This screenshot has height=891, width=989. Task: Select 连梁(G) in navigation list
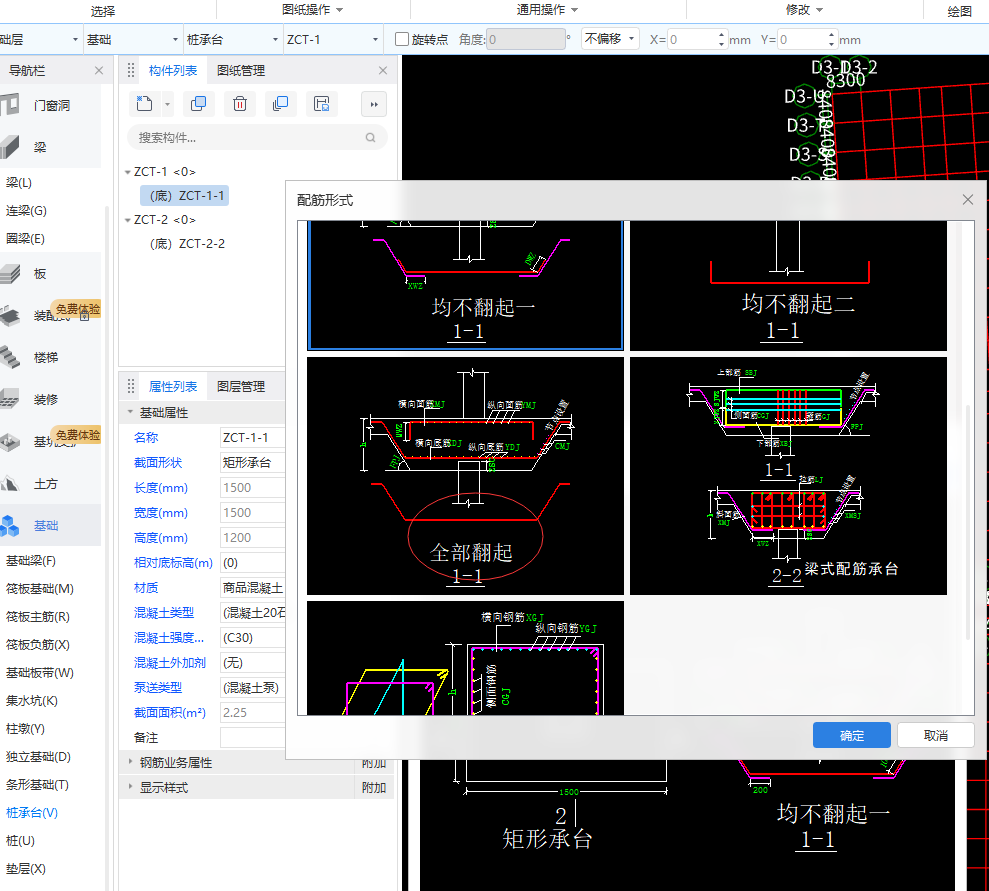click(x=26, y=211)
